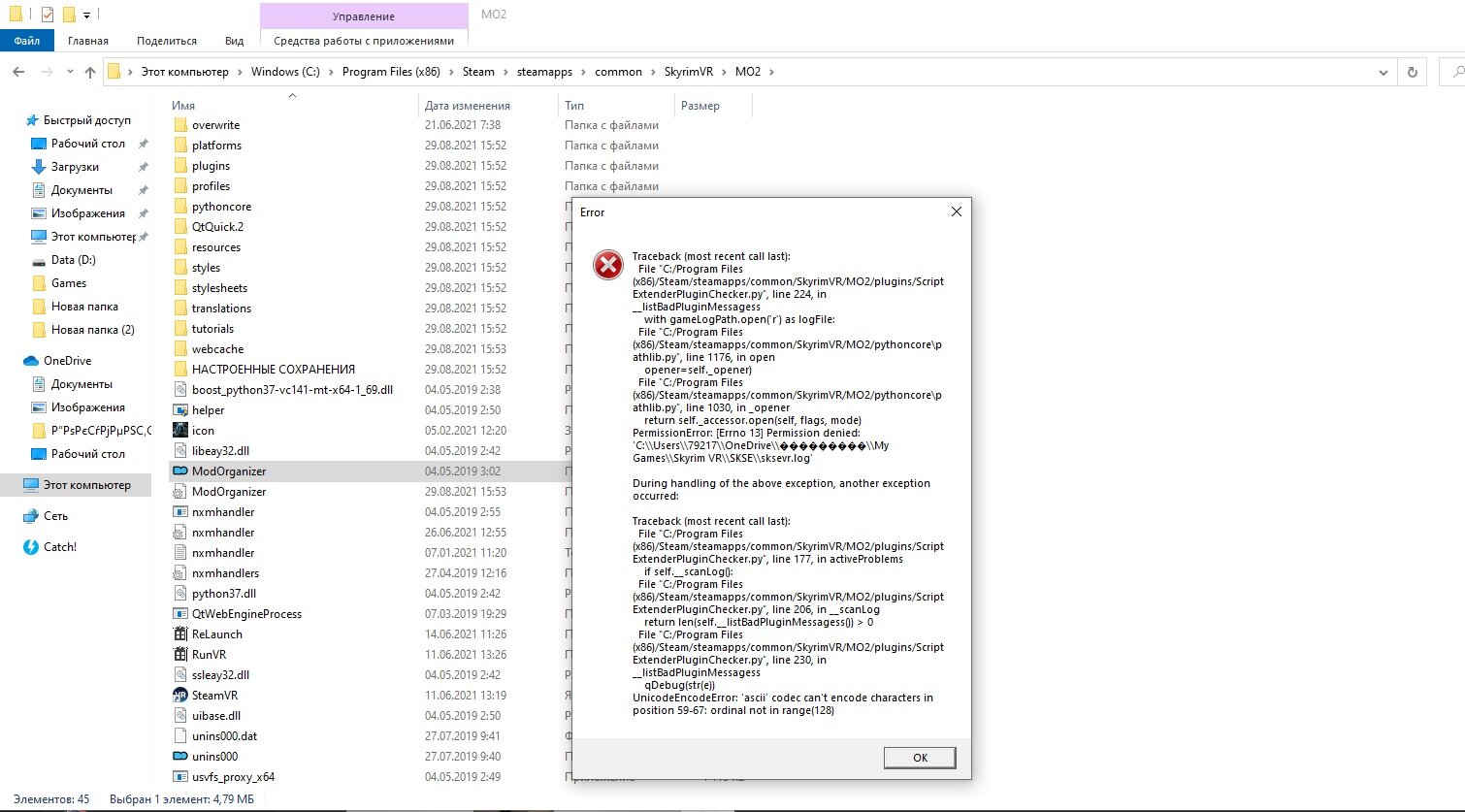Open OneDrive in the navigation pane
Viewport: 1465px width, 812px height.
coord(66,361)
